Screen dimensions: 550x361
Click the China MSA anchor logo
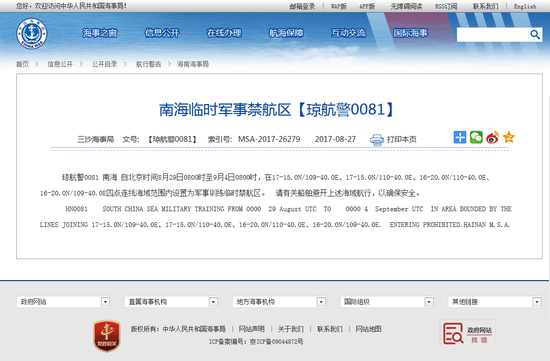tap(32, 34)
